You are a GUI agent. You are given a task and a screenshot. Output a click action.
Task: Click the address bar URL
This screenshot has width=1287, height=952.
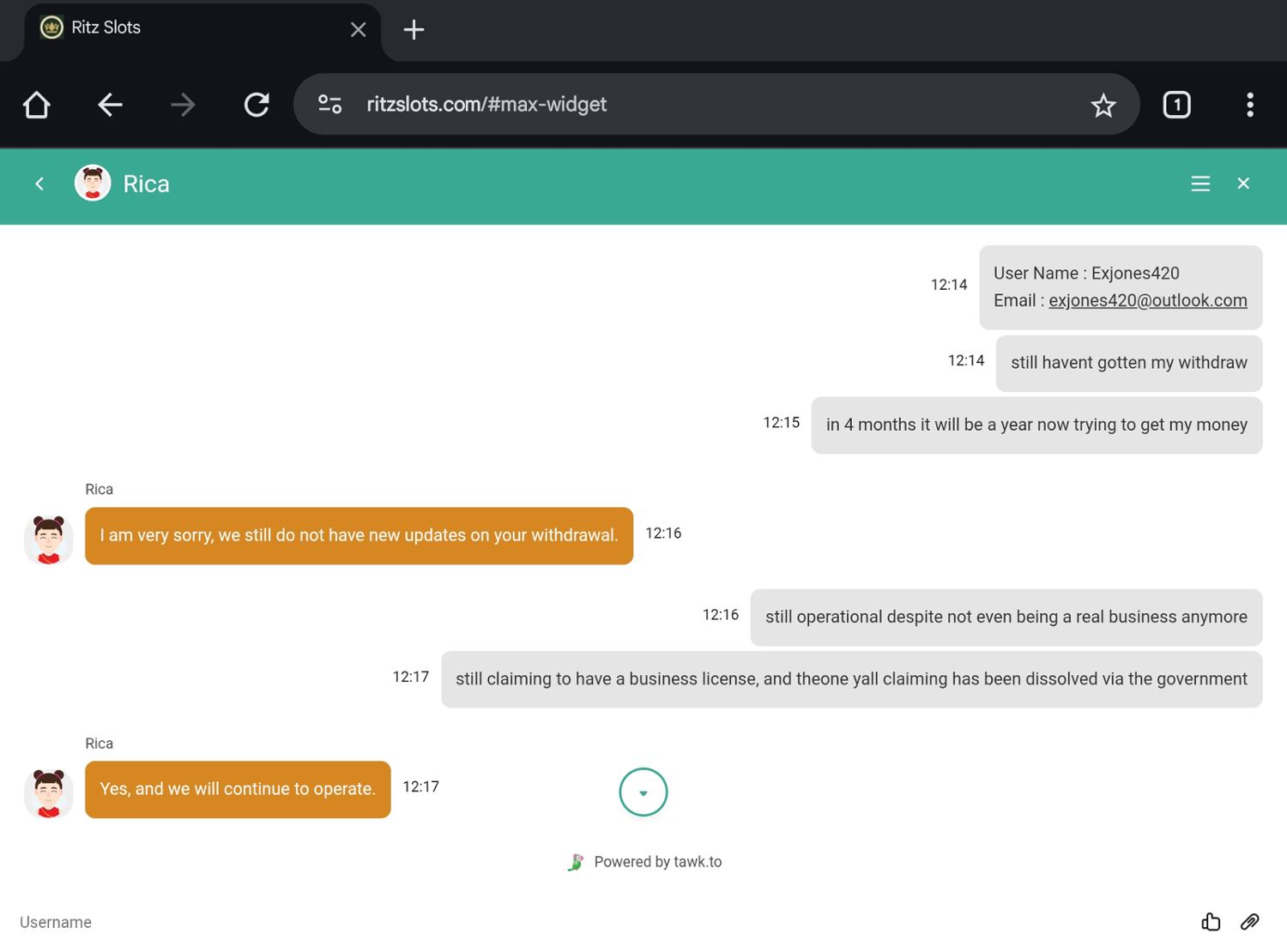pyautogui.click(x=486, y=105)
